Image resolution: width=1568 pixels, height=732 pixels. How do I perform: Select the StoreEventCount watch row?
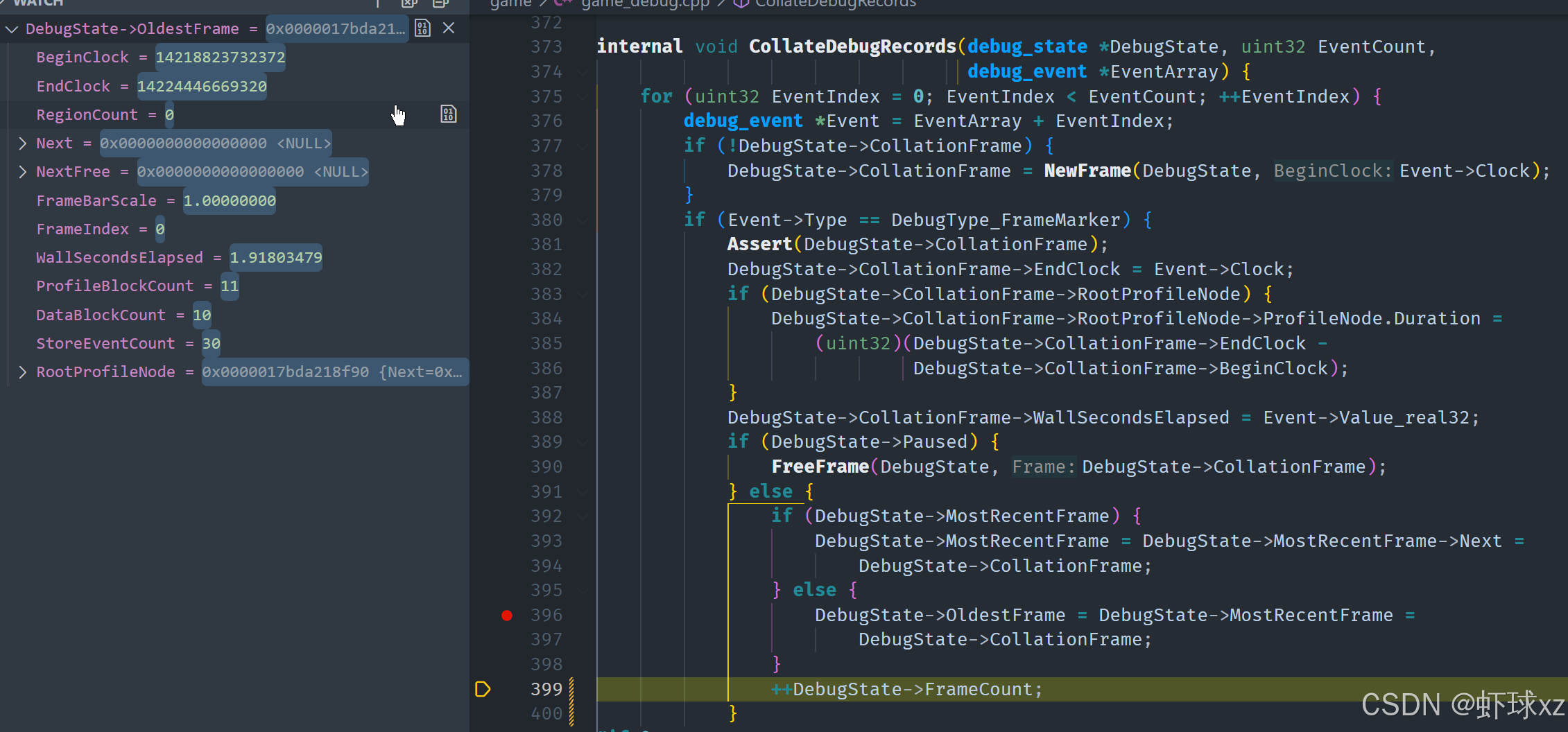[x=234, y=344]
